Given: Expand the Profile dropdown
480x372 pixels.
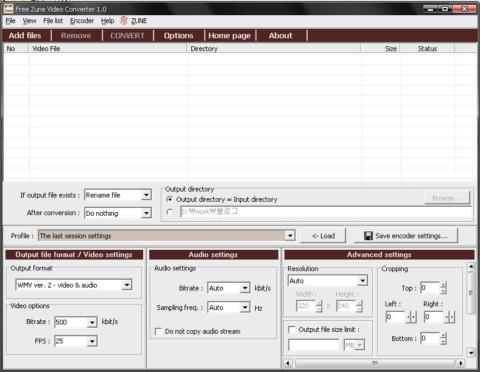Looking at the screenshot, I should (290, 236).
